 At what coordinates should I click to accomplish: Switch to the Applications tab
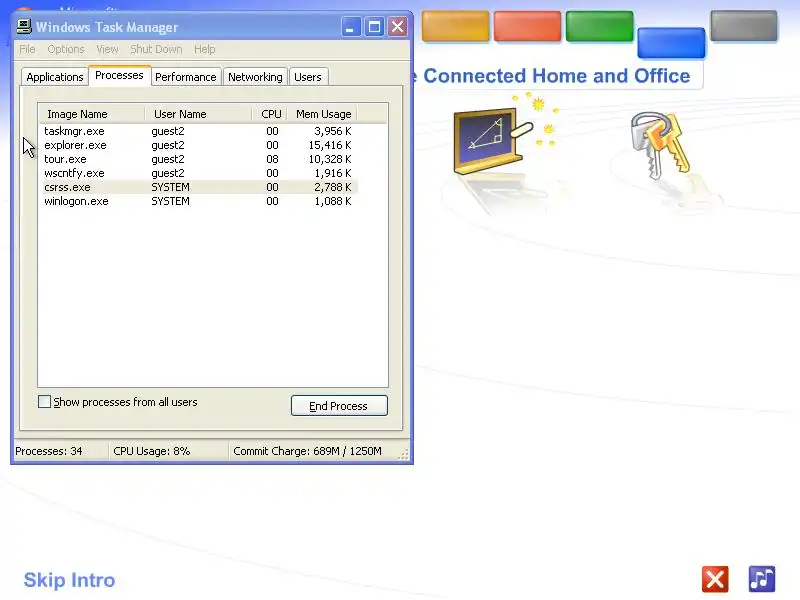click(x=55, y=77)
